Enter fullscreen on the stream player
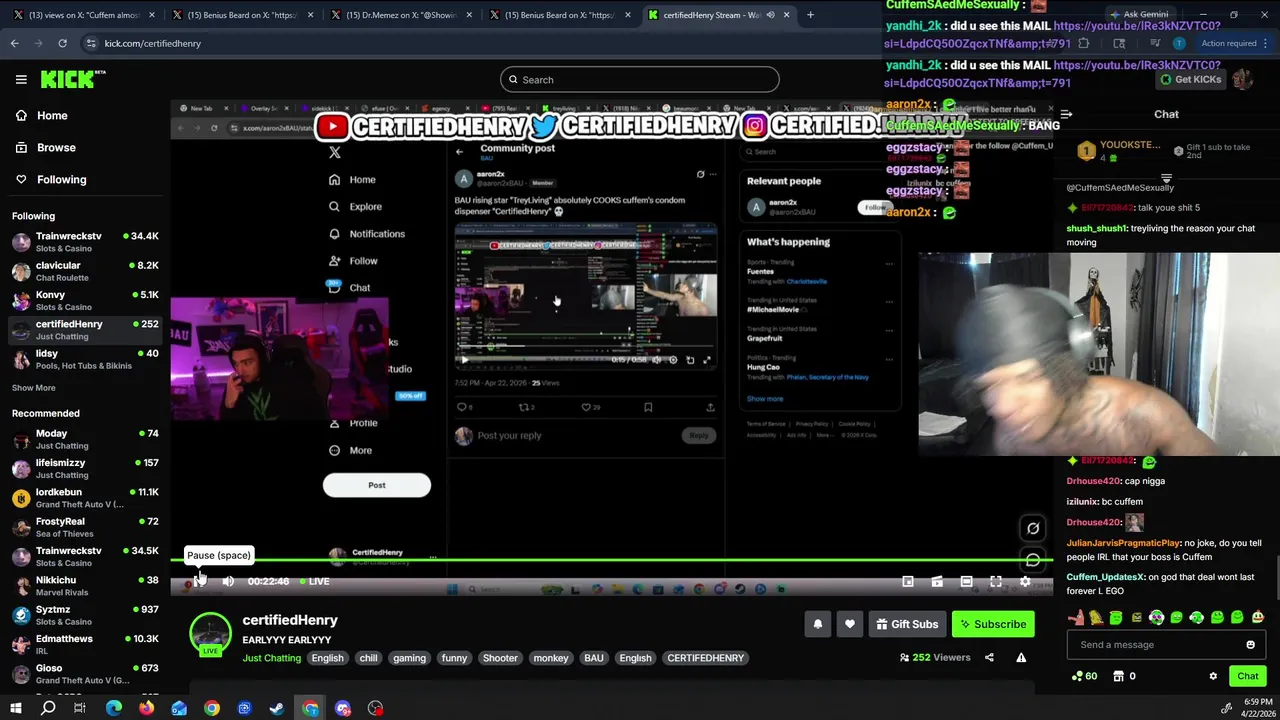The height and width of the screenshot is (720, 1280). (x=996, y=581)
